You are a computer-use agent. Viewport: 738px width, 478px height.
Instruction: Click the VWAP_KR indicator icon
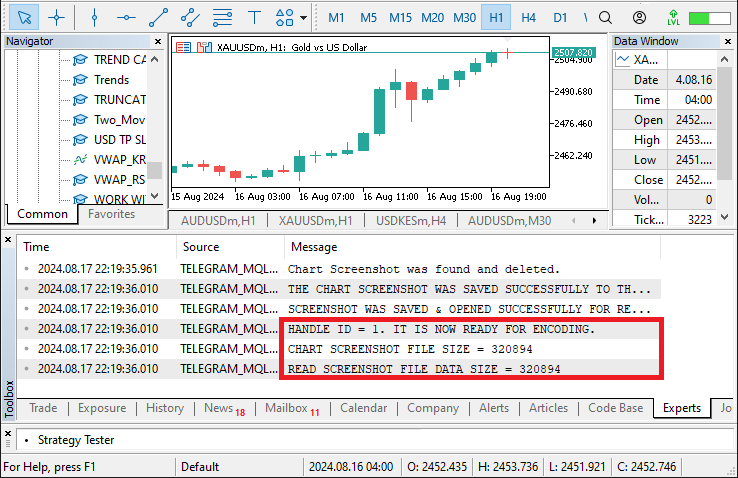point(80,159)
